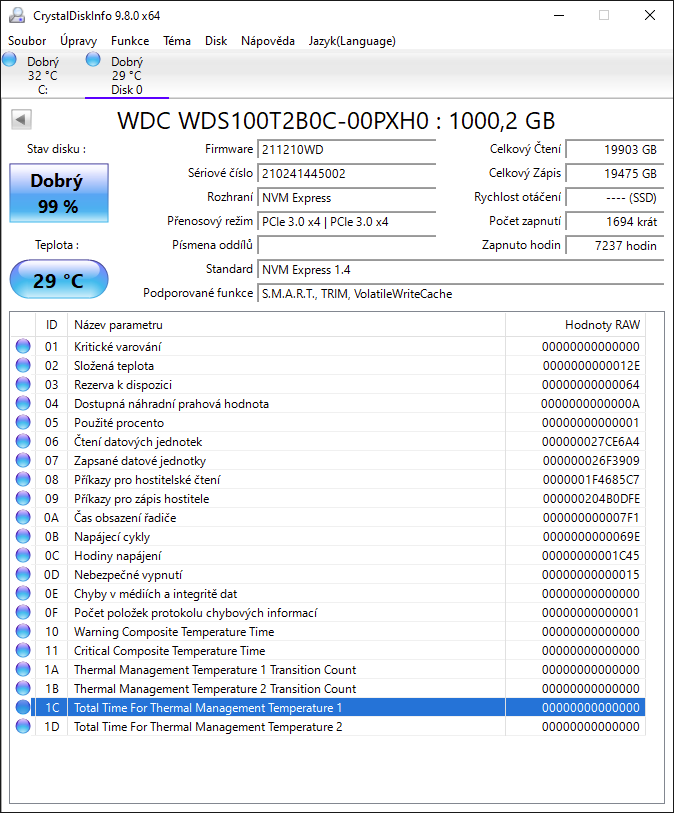The image size is (674, 813).
Task: Select the Nebezpečné vypnutí parameter name
Action: coord(128,575)
